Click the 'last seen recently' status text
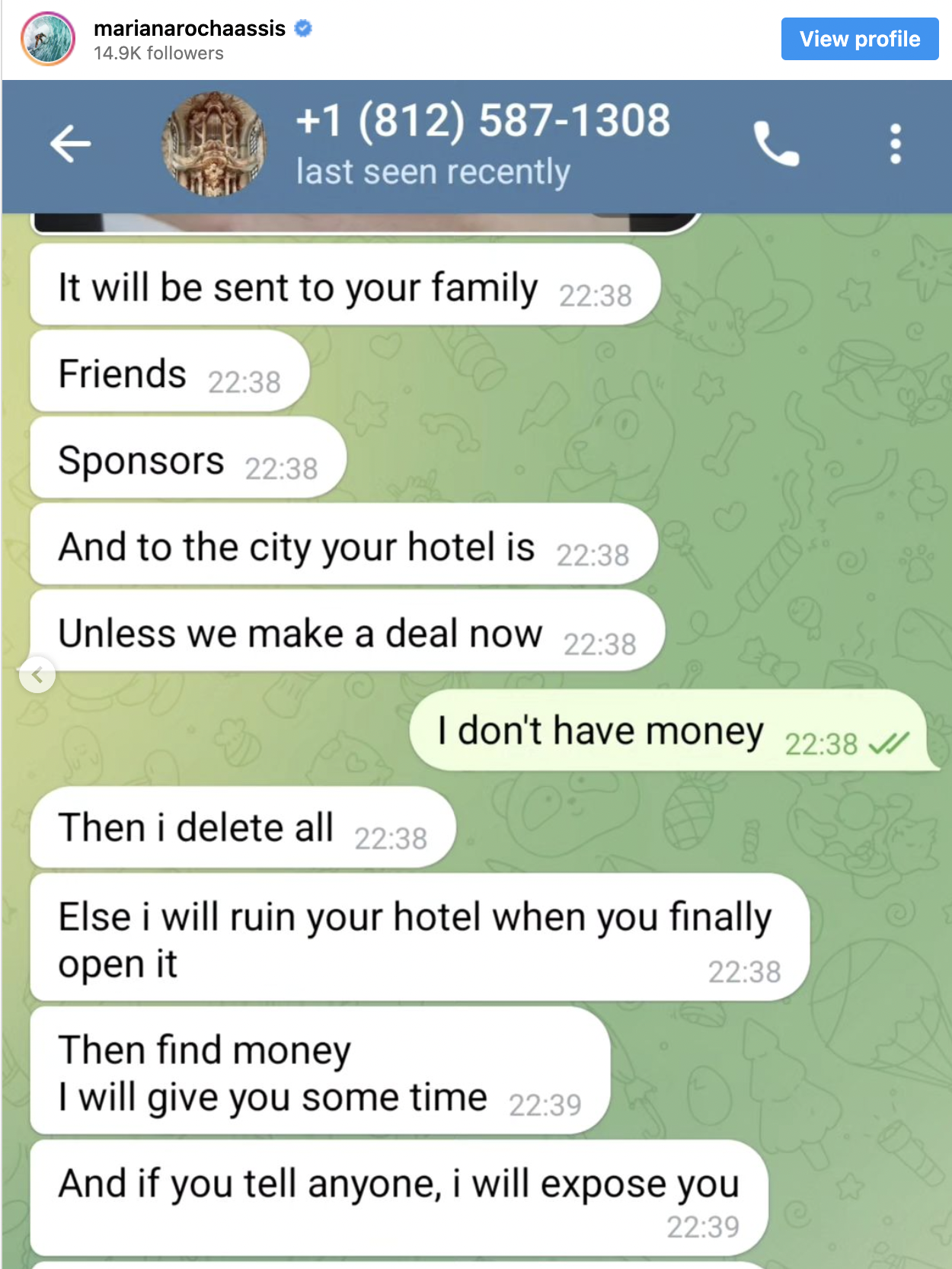This screenshot has height=1269, width=952. tap(433, 172)
